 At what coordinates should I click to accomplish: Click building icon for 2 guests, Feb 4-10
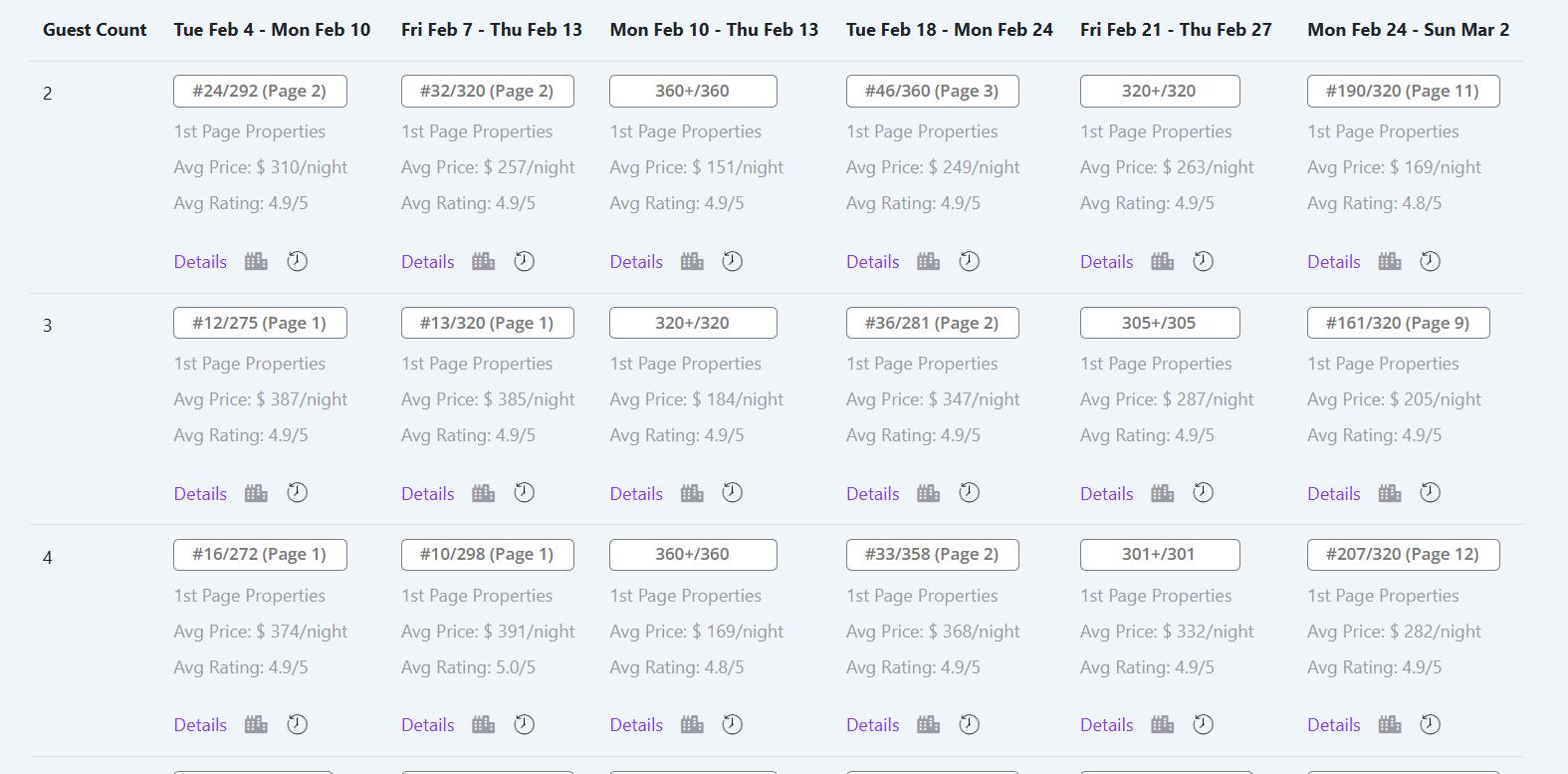[256, 261]
